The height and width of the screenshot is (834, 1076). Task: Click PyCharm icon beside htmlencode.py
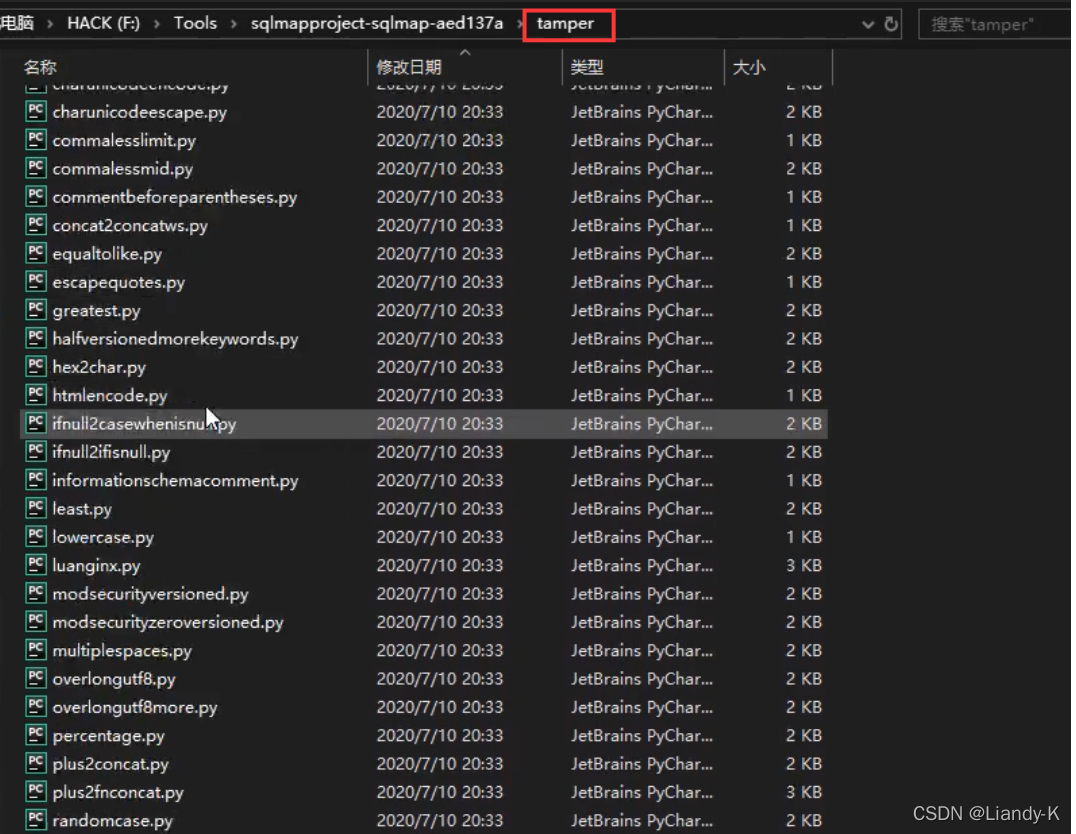(x=35, y=395)
